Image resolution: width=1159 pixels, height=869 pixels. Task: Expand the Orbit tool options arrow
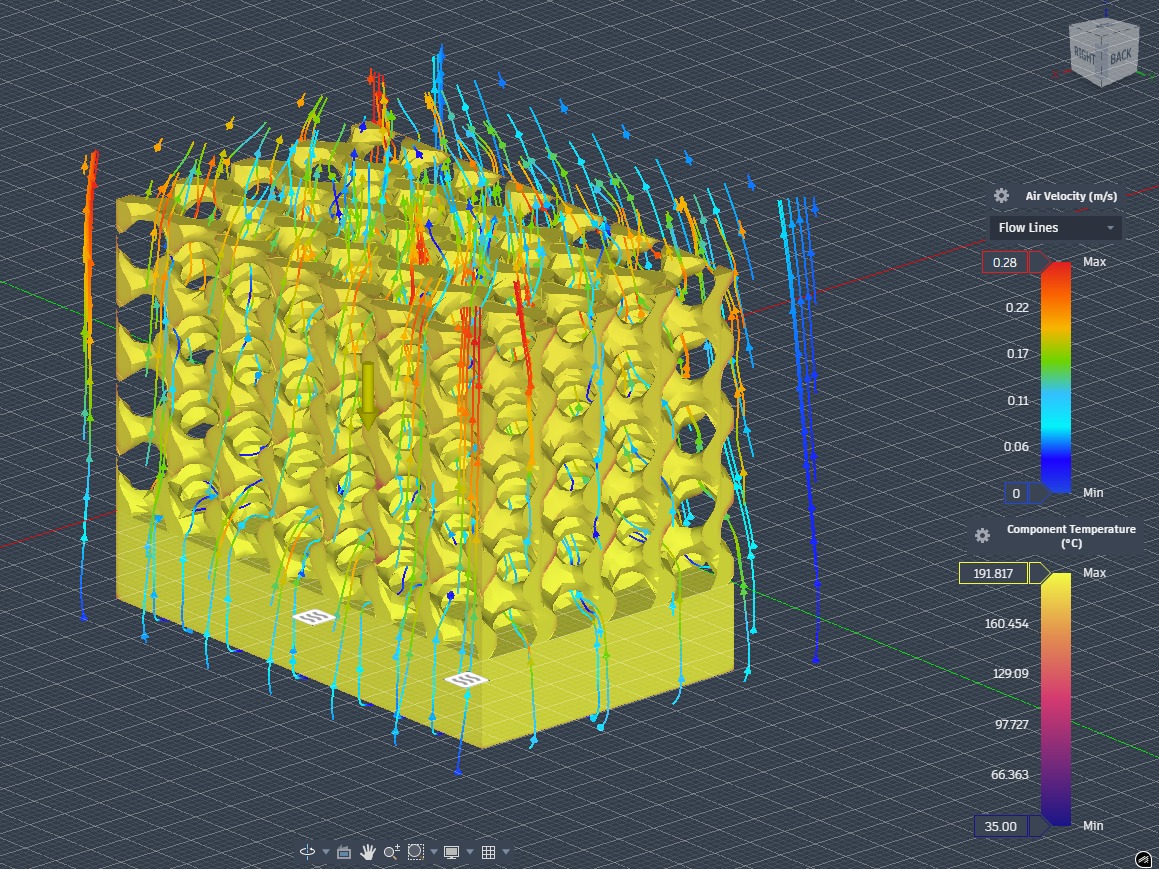326,852
